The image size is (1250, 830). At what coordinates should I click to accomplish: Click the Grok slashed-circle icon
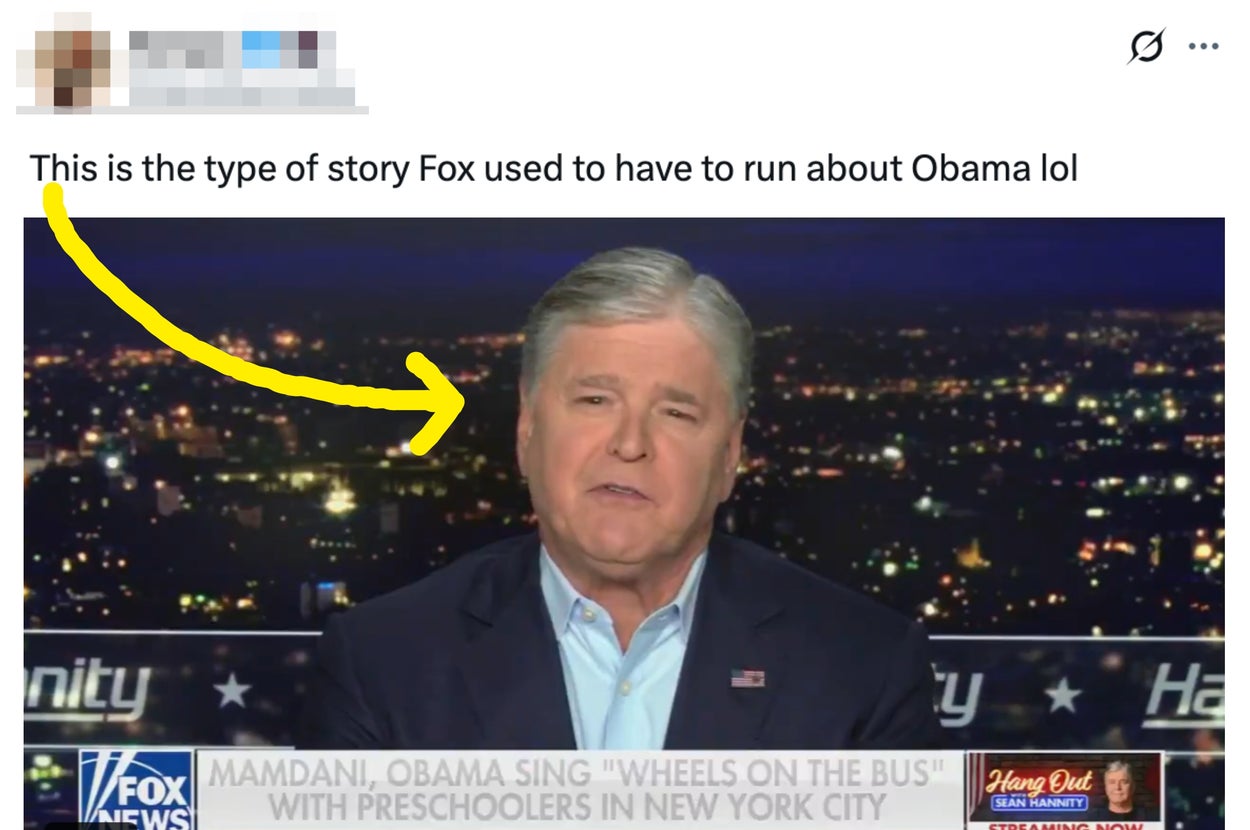pos(1146,46)
